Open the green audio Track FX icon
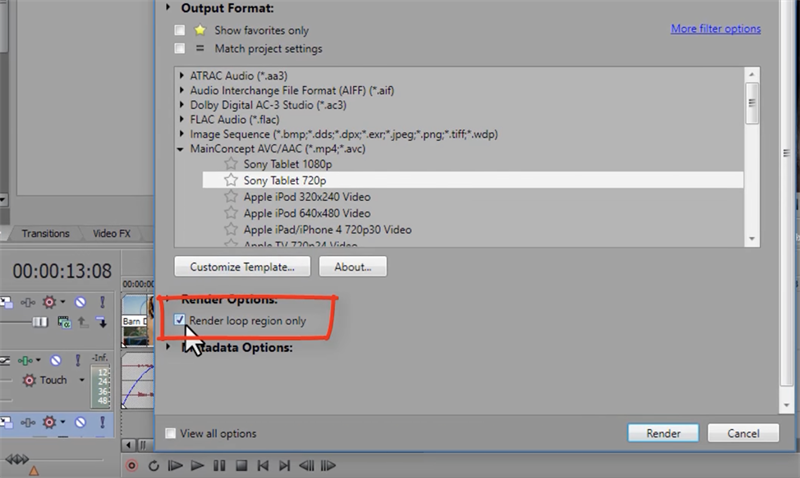The height and width of the screenshot is (478, 800). point(26,361)
